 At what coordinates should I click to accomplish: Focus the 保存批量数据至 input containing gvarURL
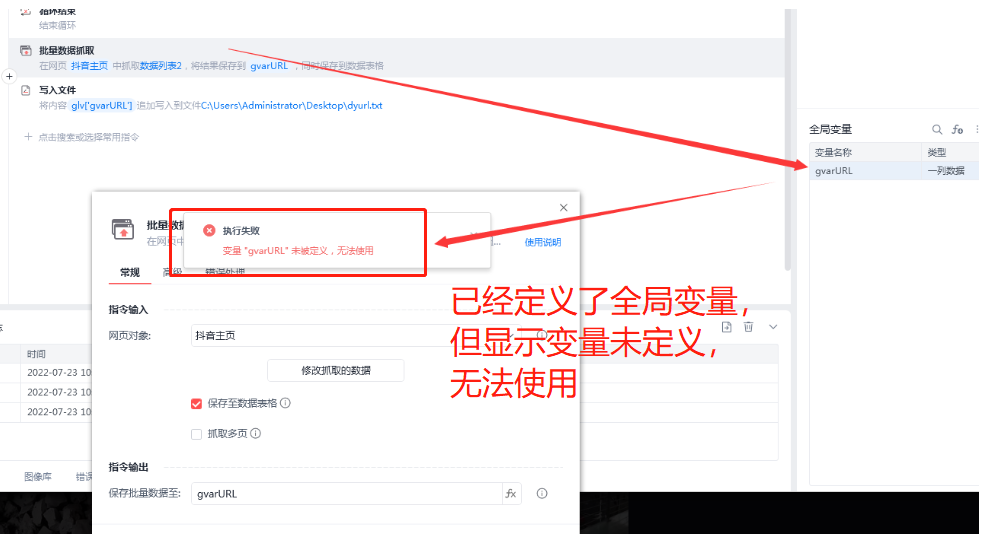(x=348, y=494)
